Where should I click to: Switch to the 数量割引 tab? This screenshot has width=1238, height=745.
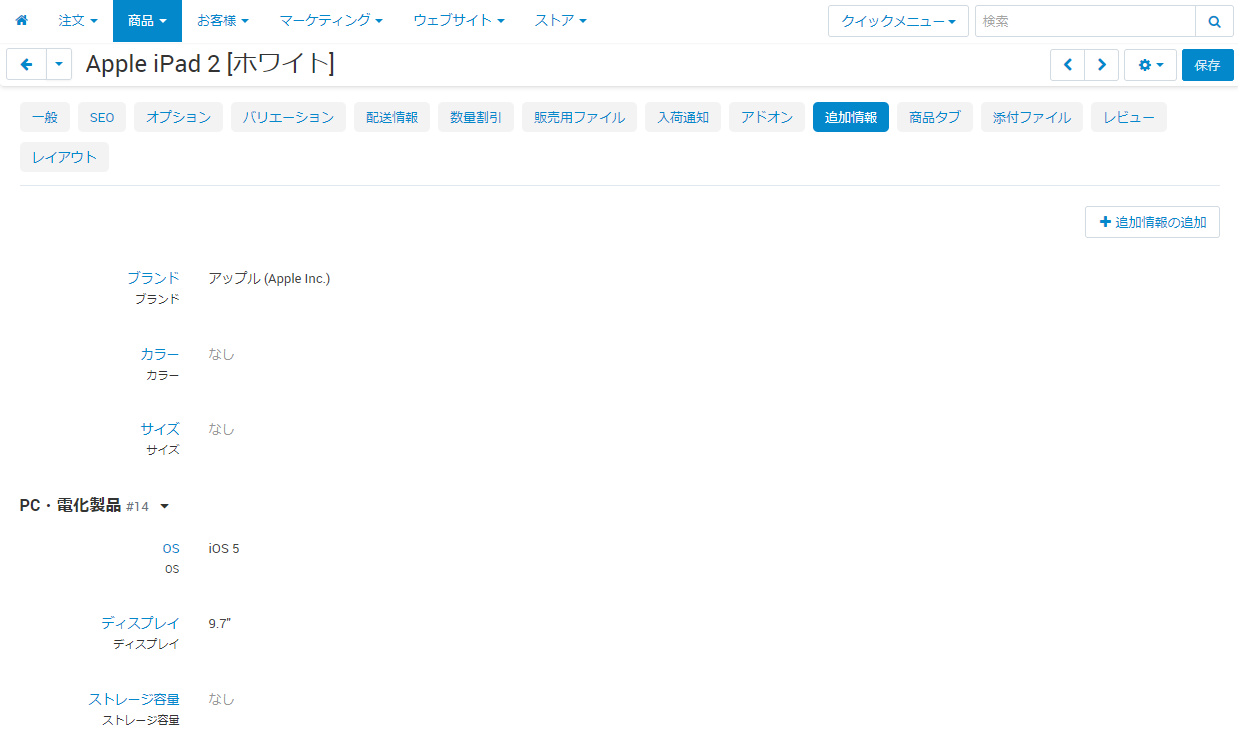point(476,117)
